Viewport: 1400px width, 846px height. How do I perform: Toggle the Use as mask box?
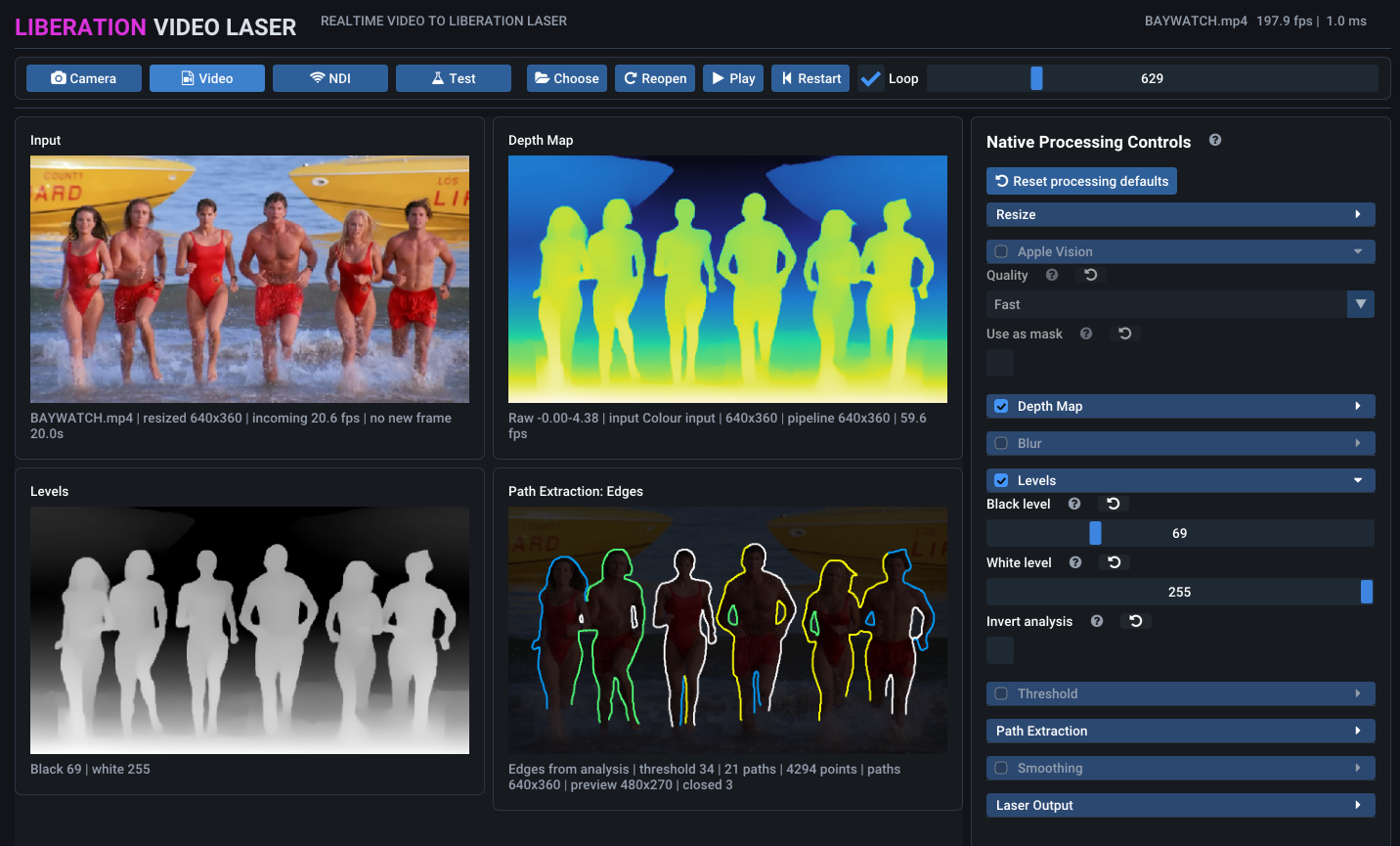(x=1000, y=363)
